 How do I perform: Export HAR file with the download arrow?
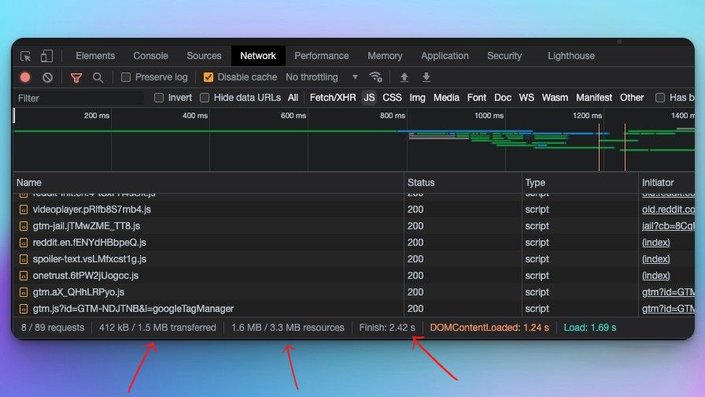tap(426, 77)
